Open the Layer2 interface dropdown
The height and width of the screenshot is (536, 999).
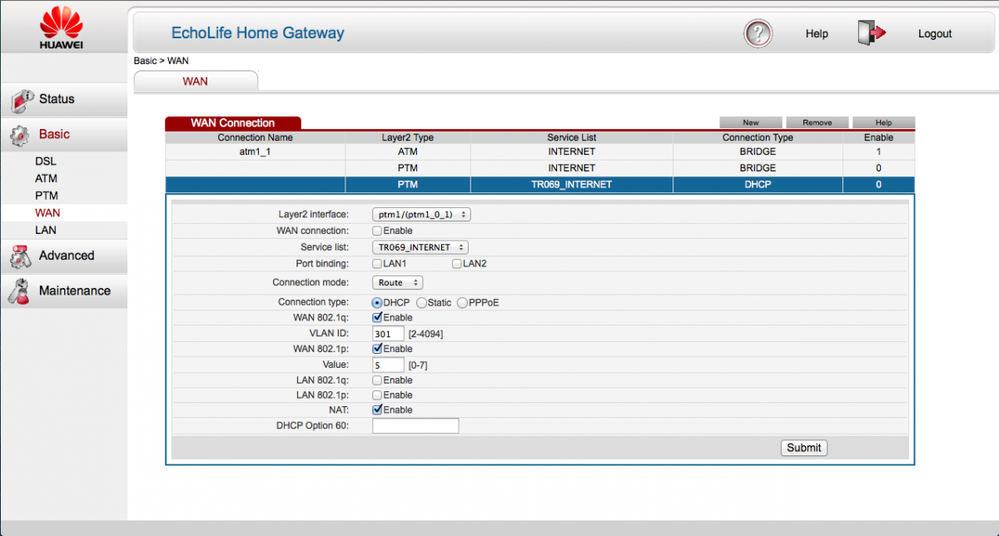click(x=421, y=214)
